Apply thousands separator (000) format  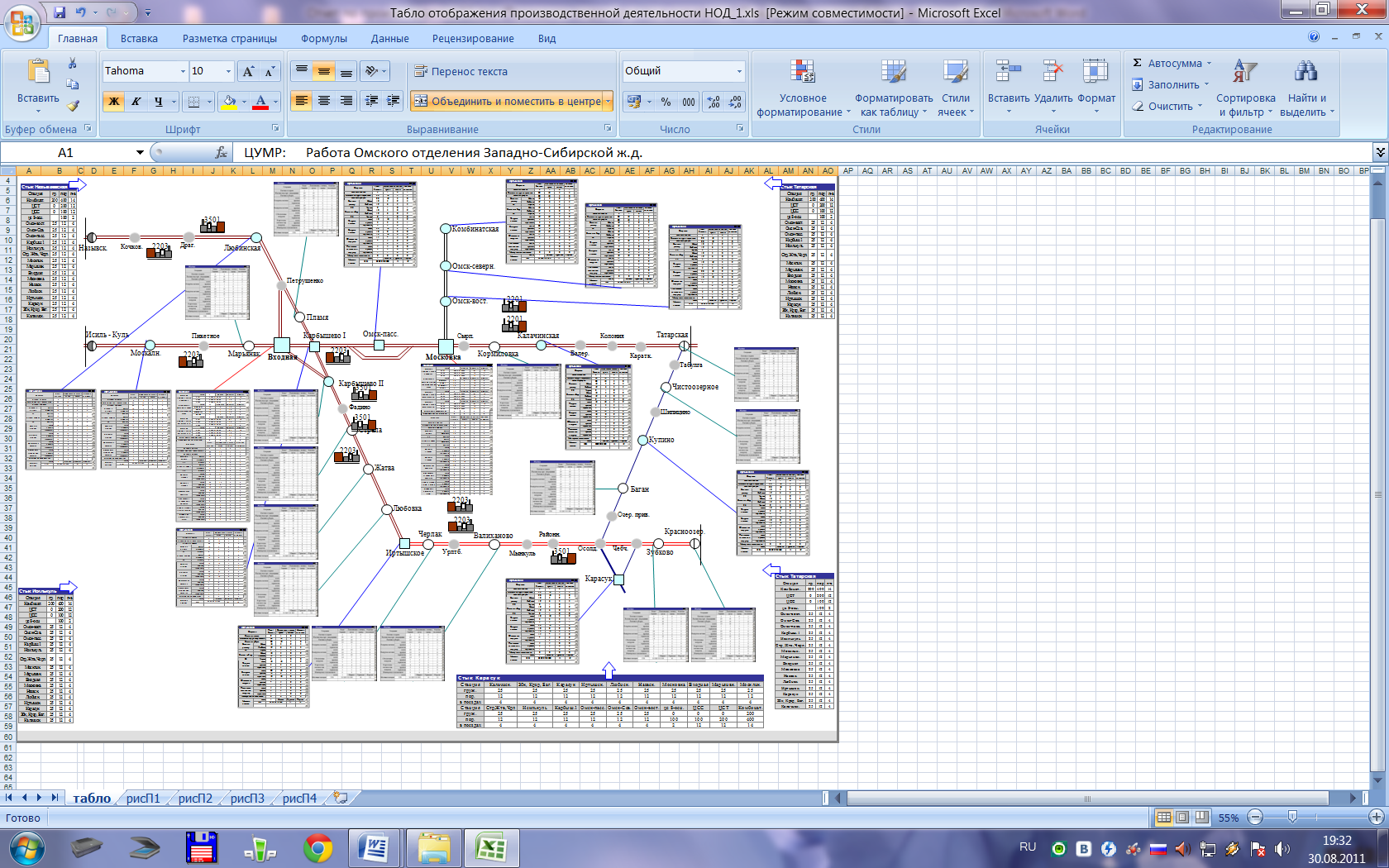click(689, 102)
